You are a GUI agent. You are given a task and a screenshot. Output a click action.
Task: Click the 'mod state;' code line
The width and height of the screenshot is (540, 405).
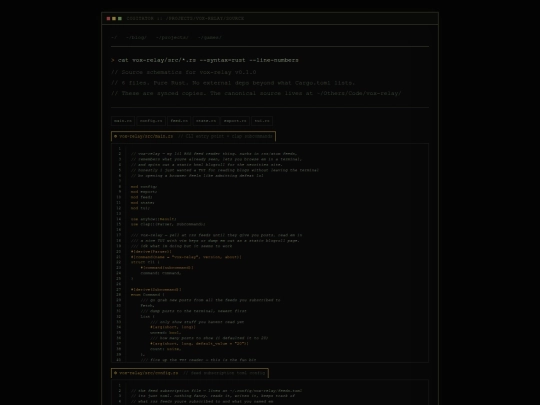pos(143,203)
